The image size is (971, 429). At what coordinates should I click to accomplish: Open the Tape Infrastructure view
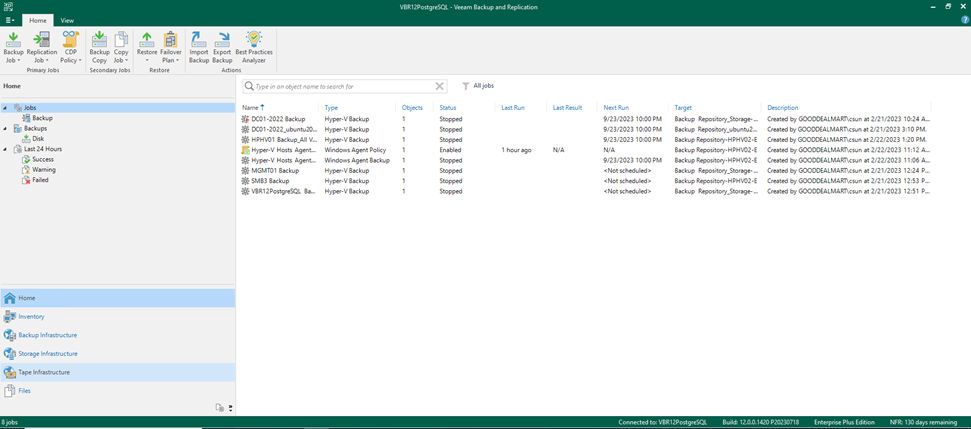118,372
